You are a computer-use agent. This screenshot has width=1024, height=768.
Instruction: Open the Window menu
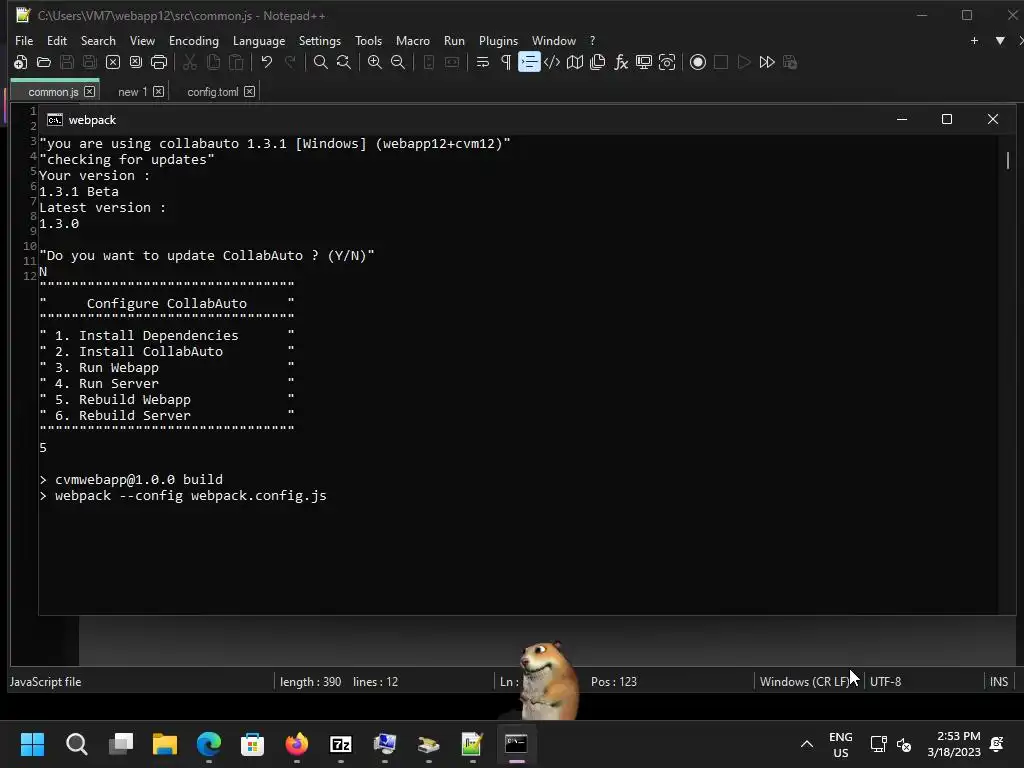[x=554, y=40]
